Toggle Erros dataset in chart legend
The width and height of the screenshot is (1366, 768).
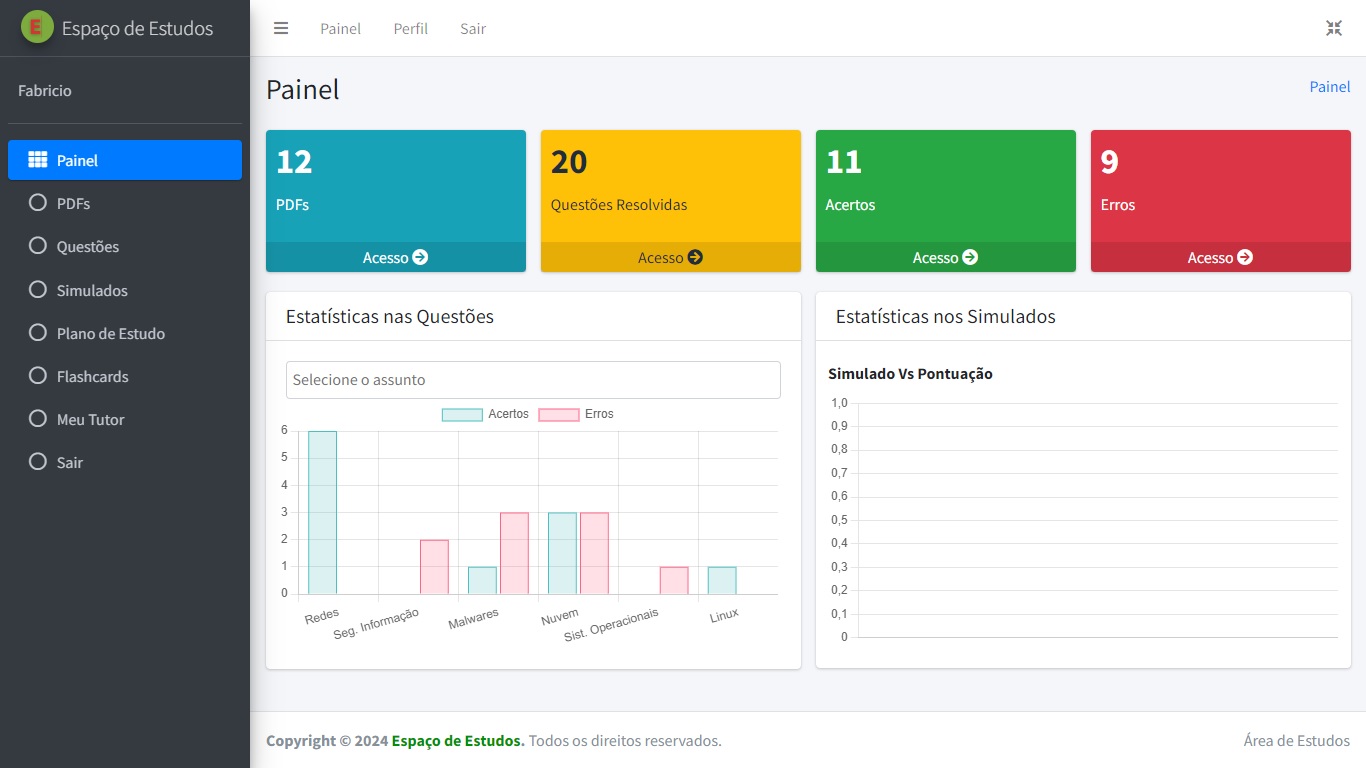pos(577,414)
